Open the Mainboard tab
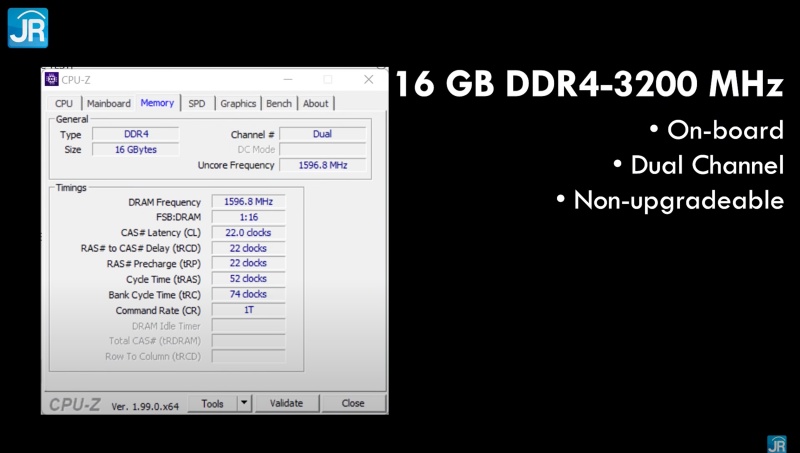The height and width of the screenshot is (453, 800). [x=108, y=103]
